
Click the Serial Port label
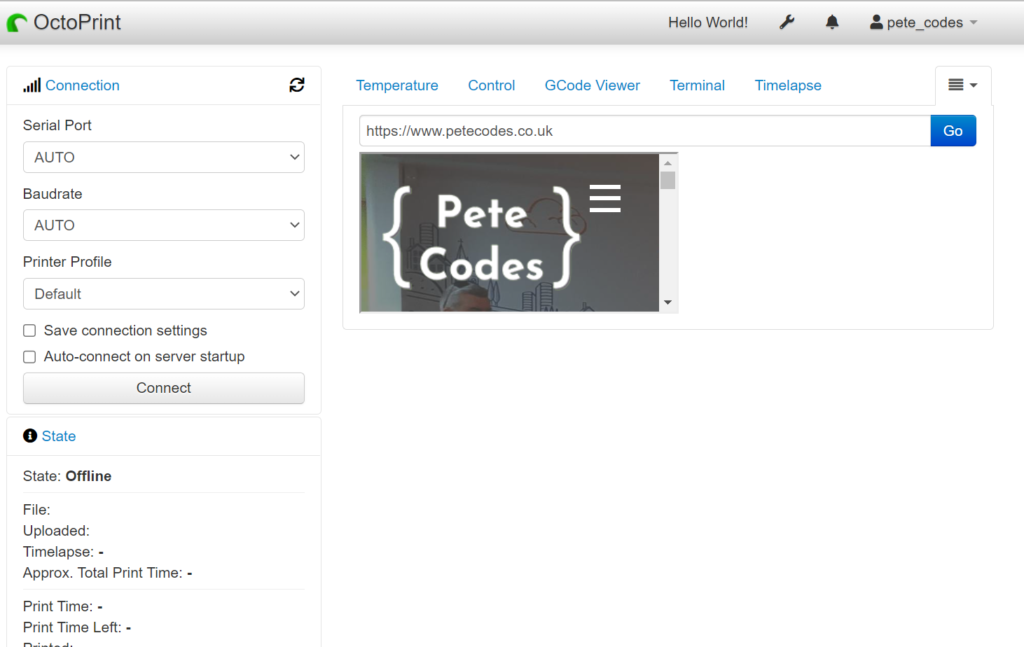[57, 125]
